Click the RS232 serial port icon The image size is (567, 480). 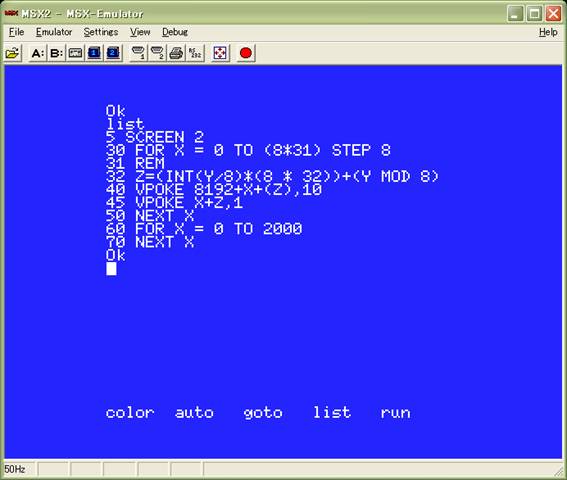(195, 53)
